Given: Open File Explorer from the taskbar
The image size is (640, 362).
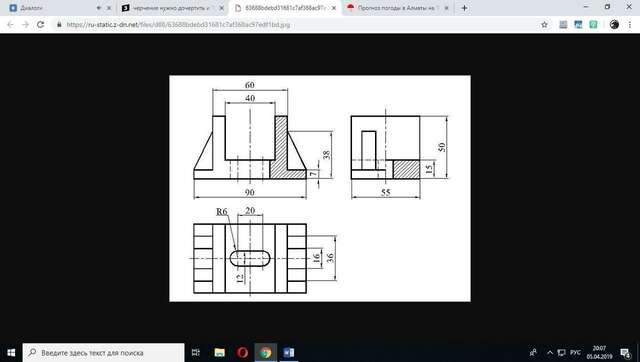Looking at the screenshot, I should (x=220, y=352).
